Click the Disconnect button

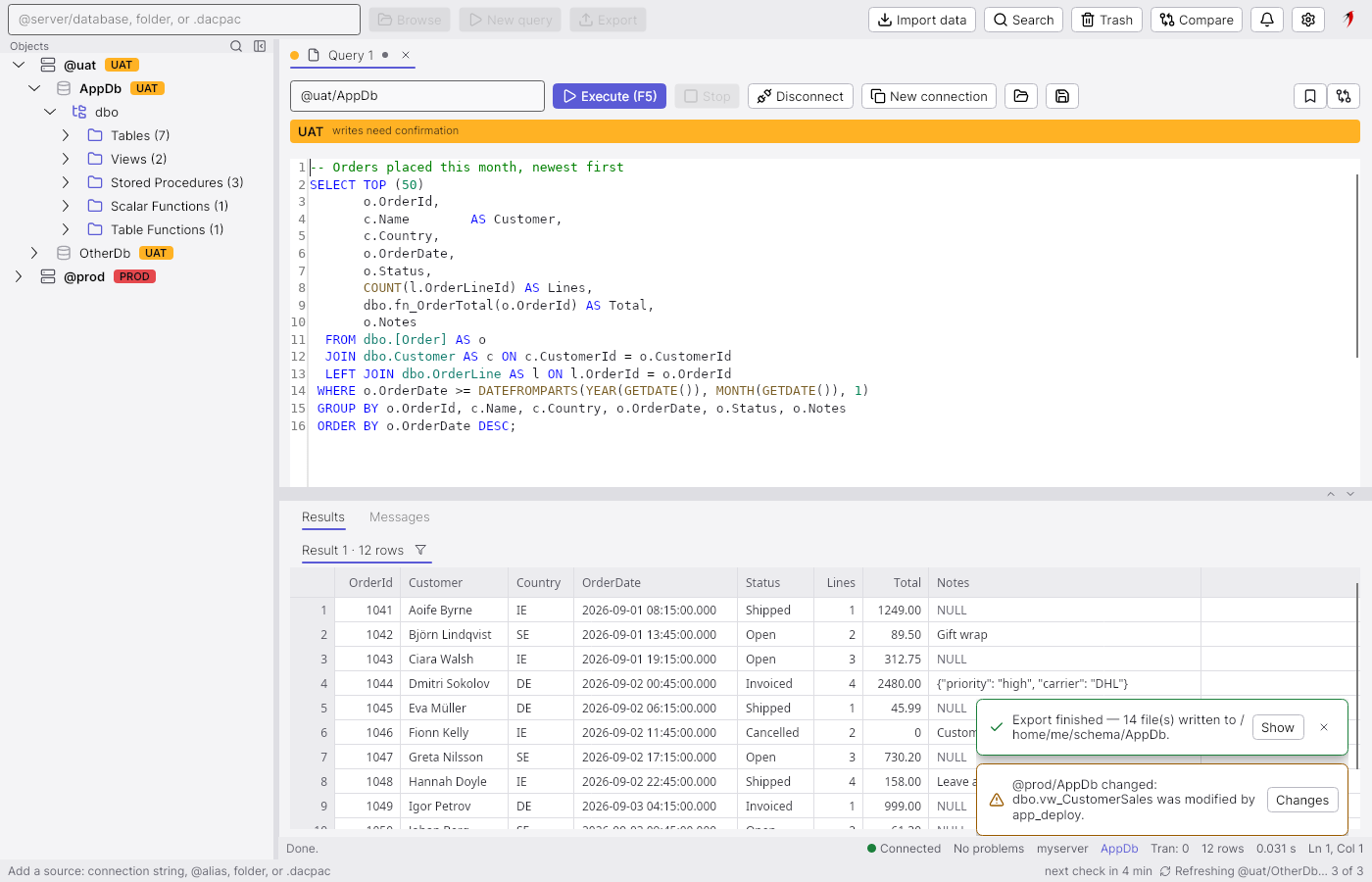click(x=801, y=96)
